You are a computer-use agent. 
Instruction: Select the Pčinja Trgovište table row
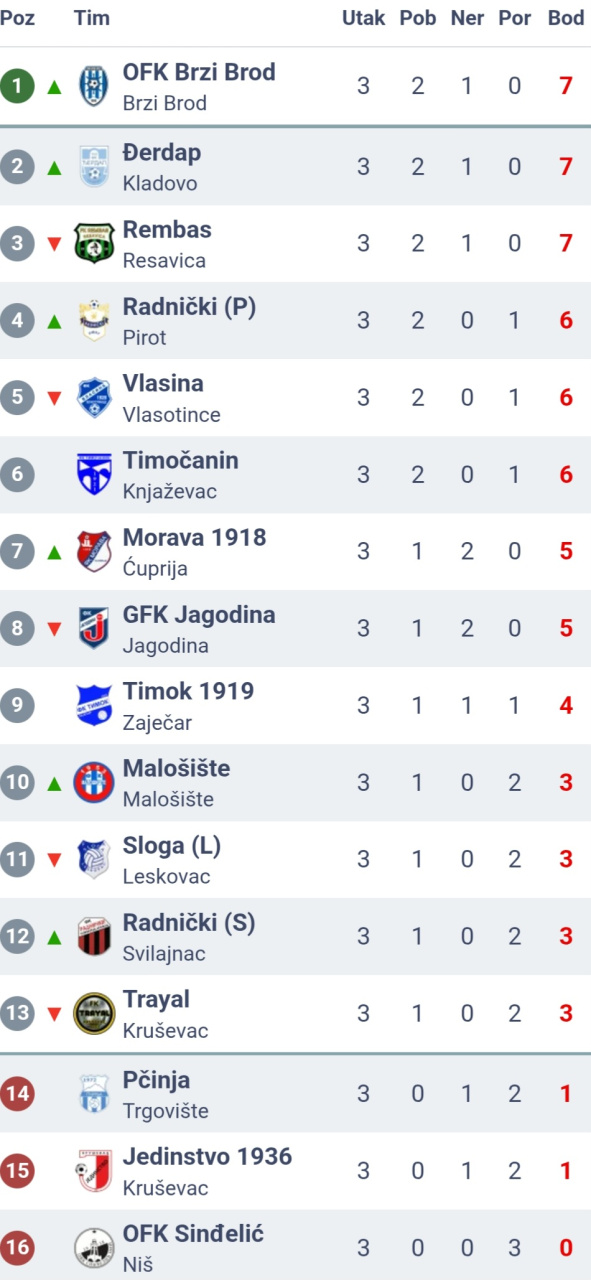295,1094
